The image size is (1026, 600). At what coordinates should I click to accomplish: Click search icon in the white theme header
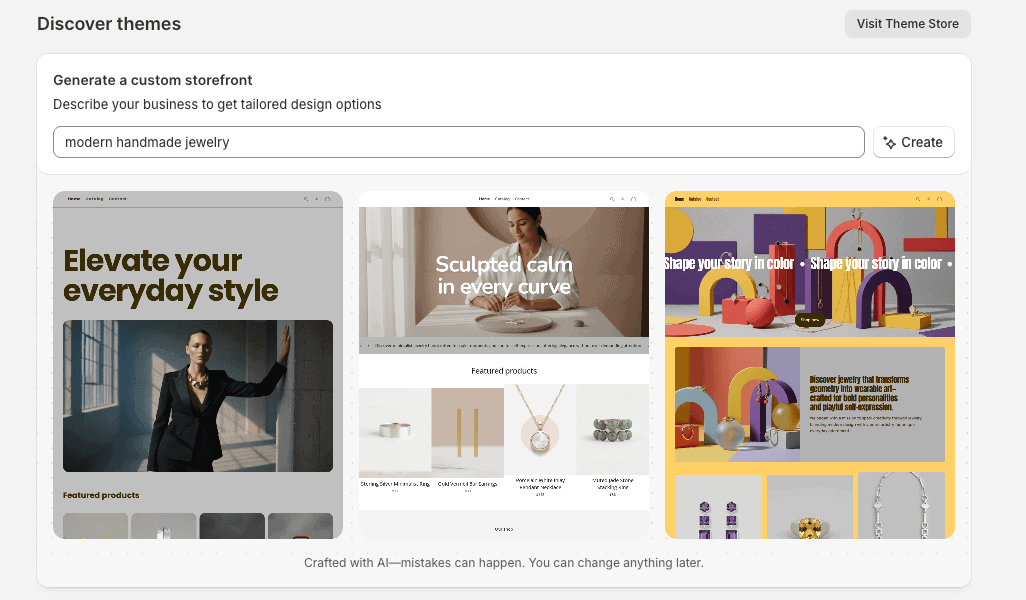(612, 199)
